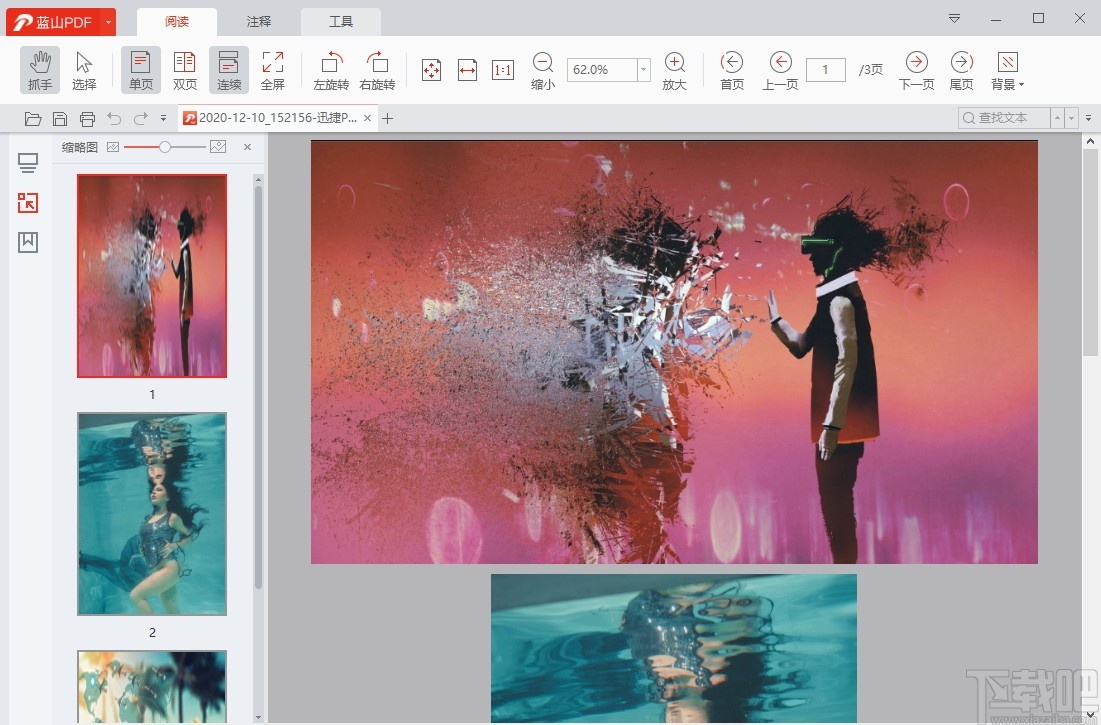The height and width of the screenshot is (725, 1101).
Task: Switch to the 注释 tab
Action: pyautogui.click(x=259, y=21)
